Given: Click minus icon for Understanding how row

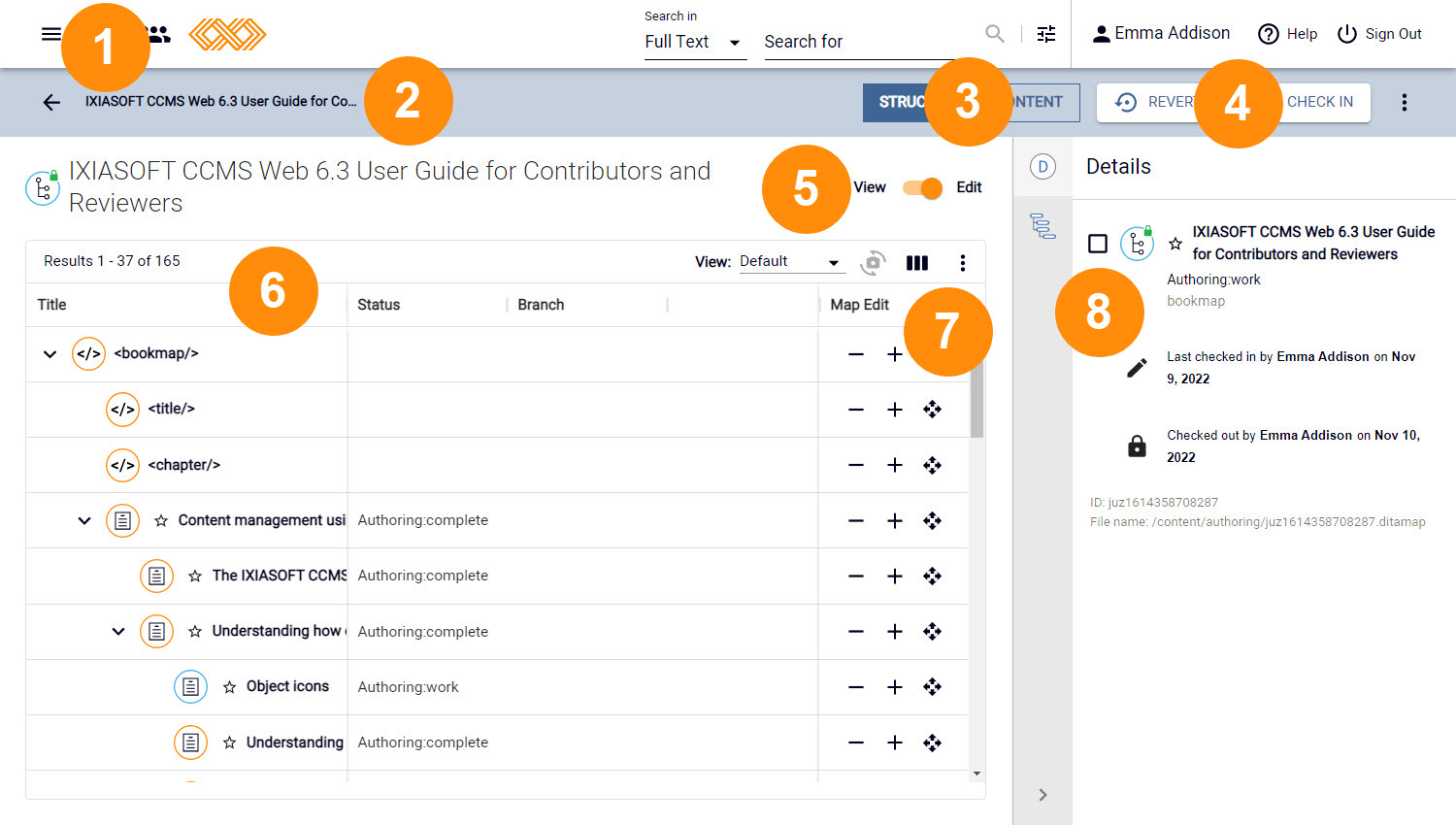Looking at the screenshot, I should click(855, 632).
